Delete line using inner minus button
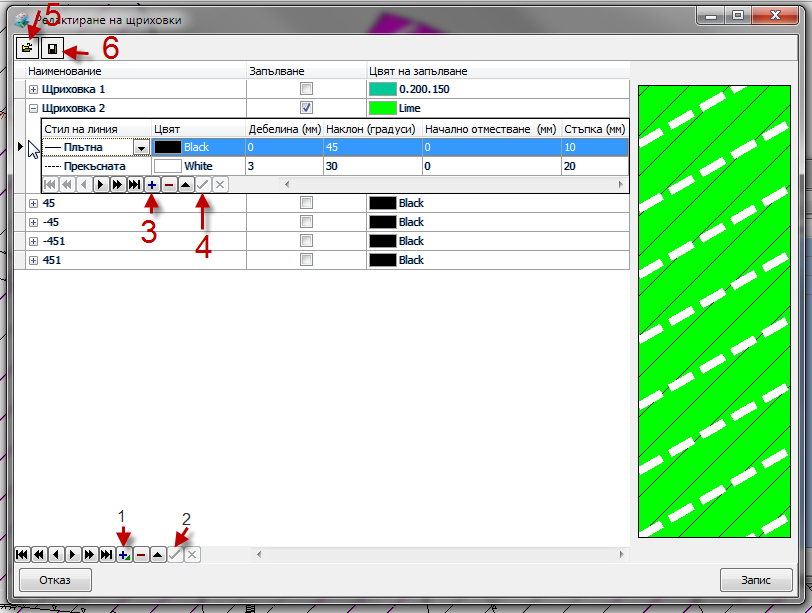Image resolution: width=812 pixels, height=613 pixels. (168, 184)
